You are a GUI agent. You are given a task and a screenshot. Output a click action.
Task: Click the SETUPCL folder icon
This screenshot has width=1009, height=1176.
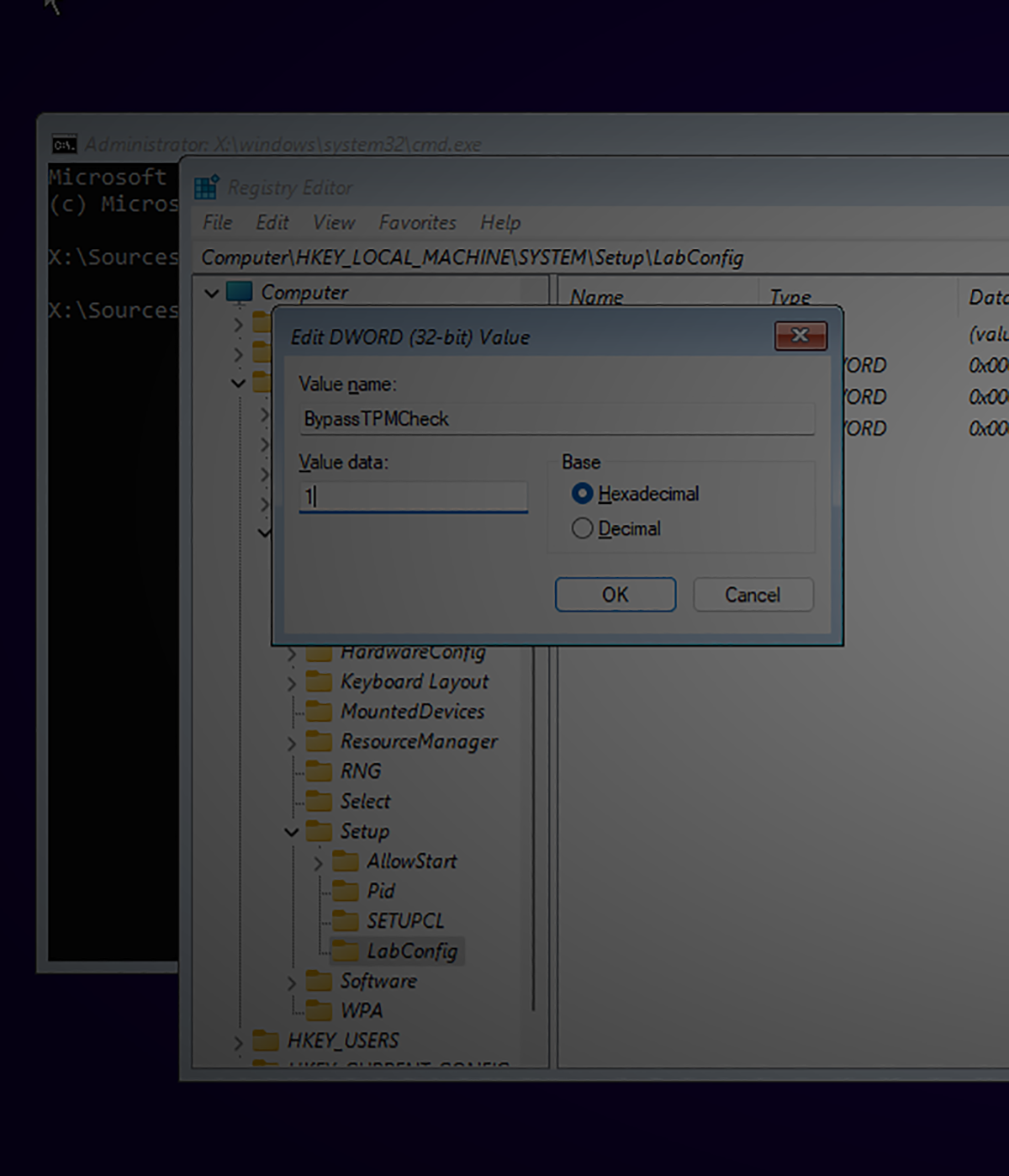346,921
